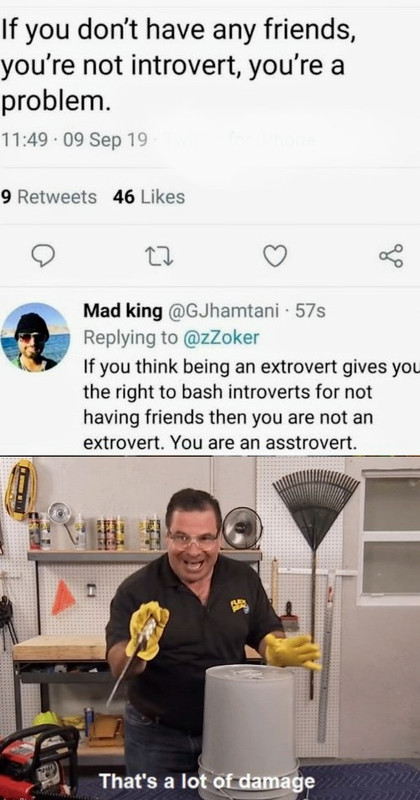Open the Mad king display name
Screen dimensions: 420x800
click(x=122, y=311)
